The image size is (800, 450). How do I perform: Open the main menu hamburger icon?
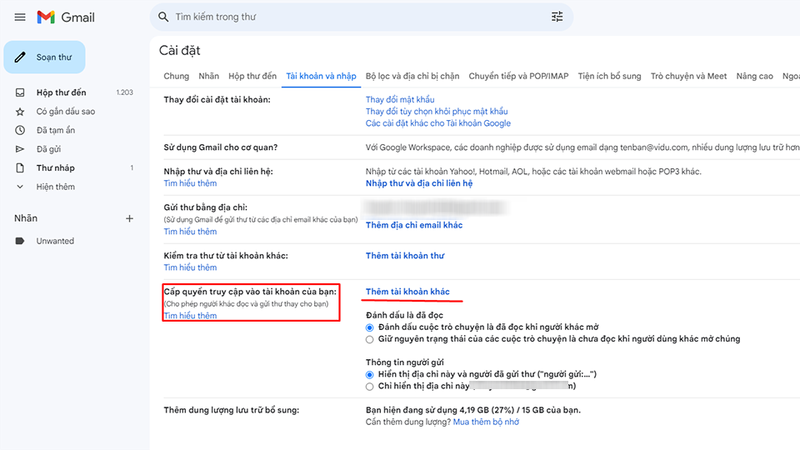(x=20, y=17)
